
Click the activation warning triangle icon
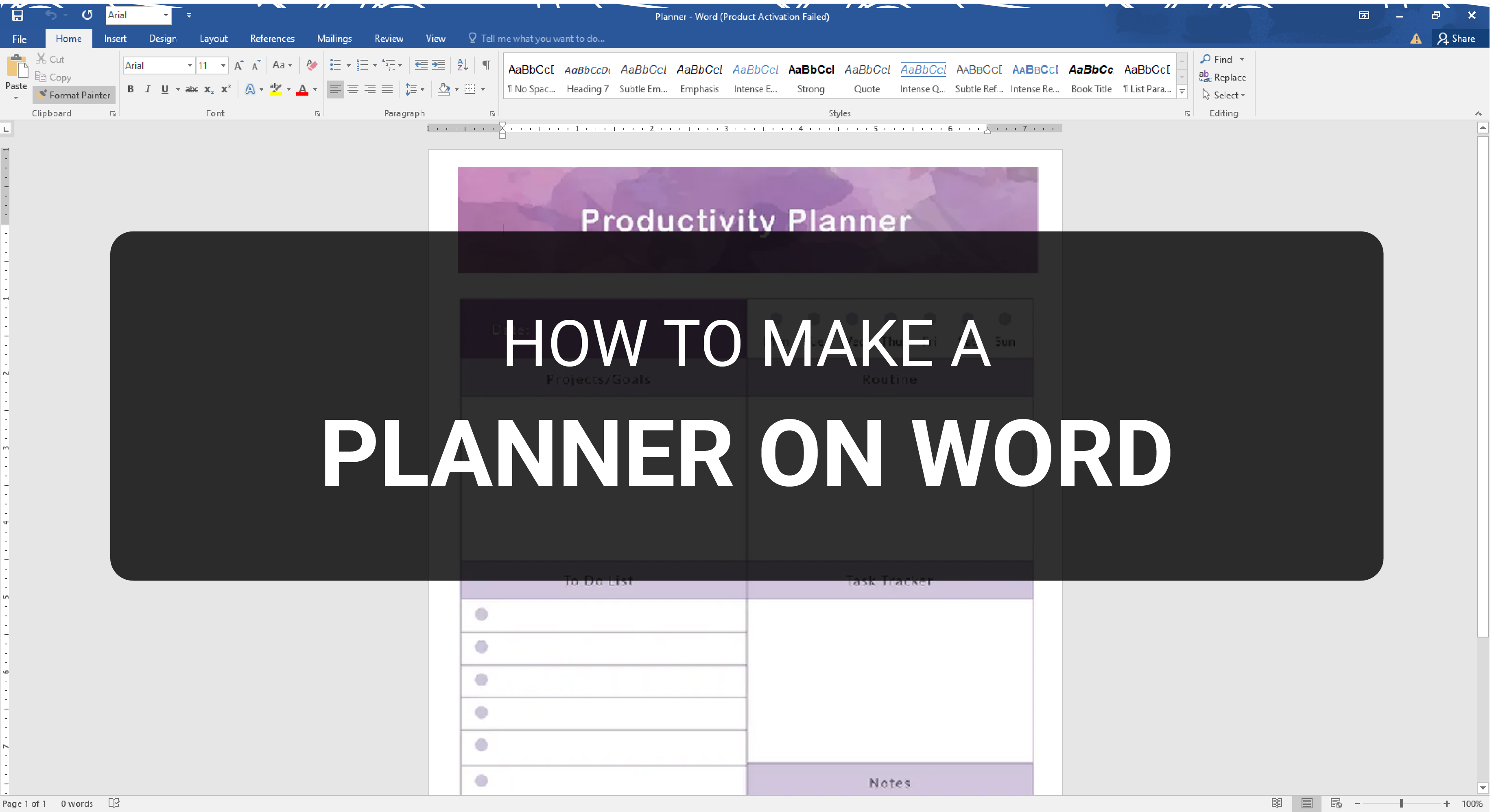pyautogui.click(x=1416, y=39)
